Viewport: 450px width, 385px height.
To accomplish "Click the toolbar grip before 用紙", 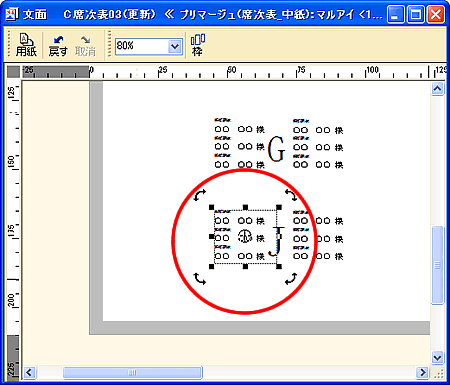I will tap(9, 45).
